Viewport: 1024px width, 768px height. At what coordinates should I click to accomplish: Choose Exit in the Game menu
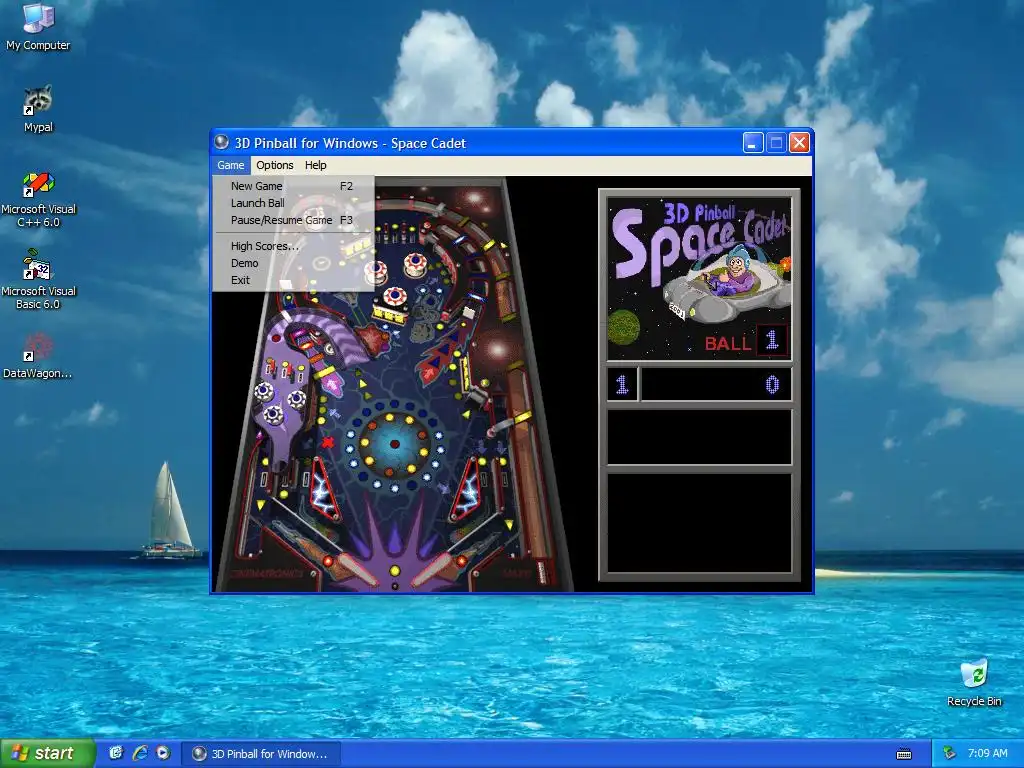(293, 280)
